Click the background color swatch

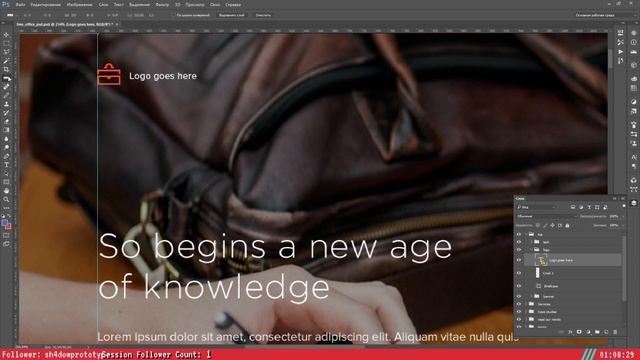[x=9, y=226]
